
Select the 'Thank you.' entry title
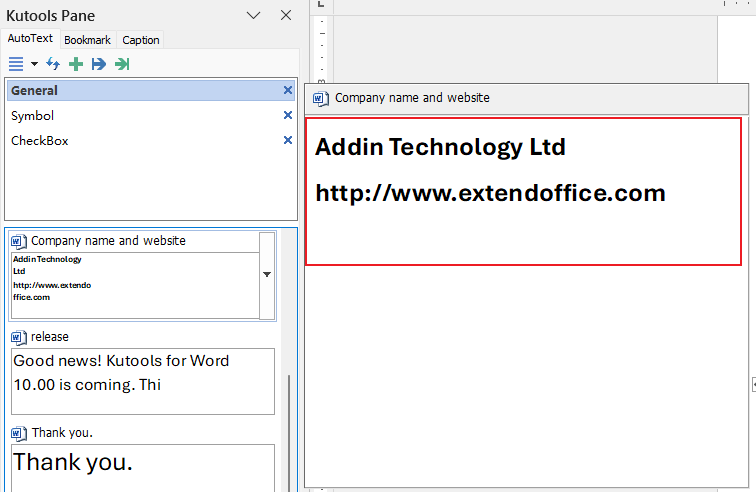click(x=62, y=433)
